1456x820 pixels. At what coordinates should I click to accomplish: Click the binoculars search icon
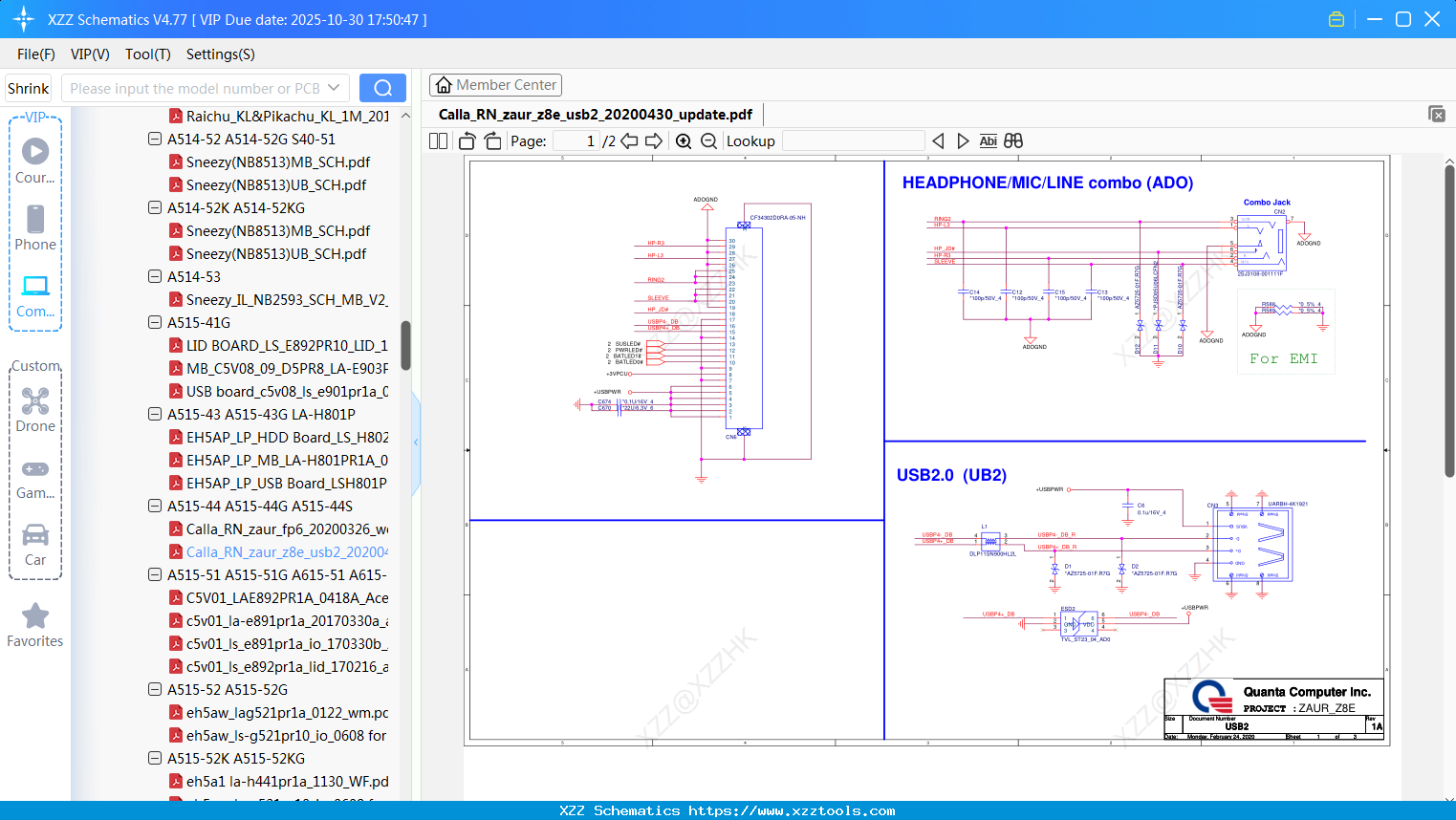tap(1013, 141)
